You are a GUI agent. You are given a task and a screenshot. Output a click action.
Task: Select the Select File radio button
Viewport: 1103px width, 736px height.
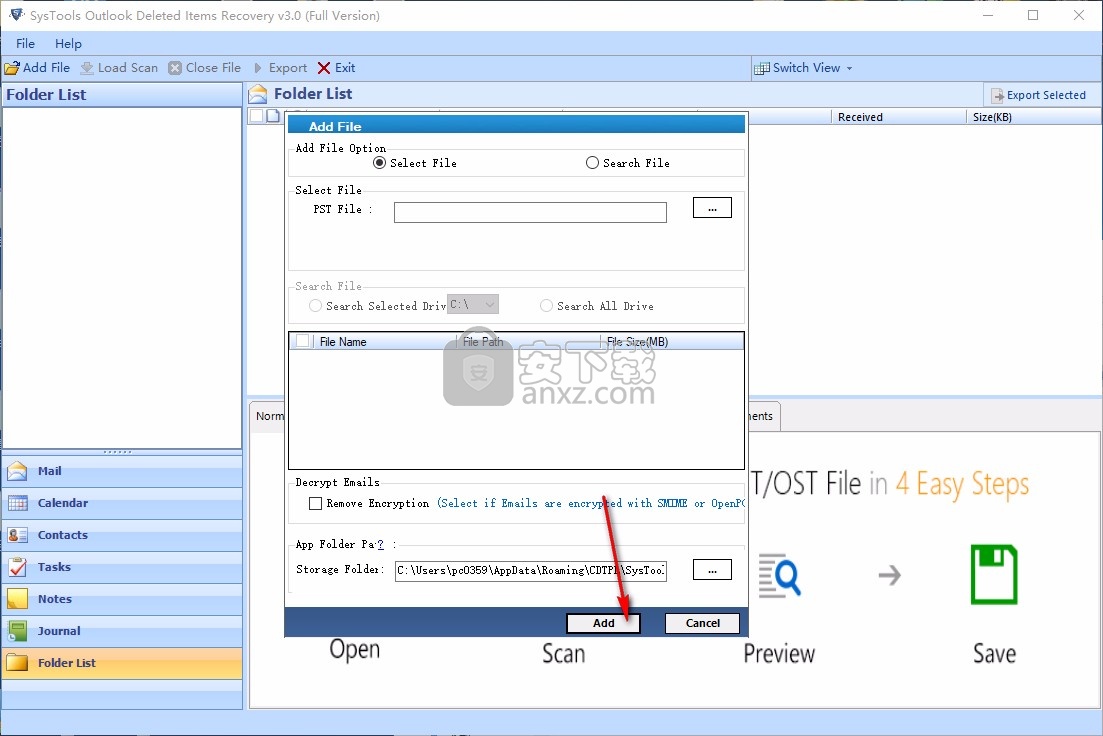pyautogui.click(x=380, y=163)
